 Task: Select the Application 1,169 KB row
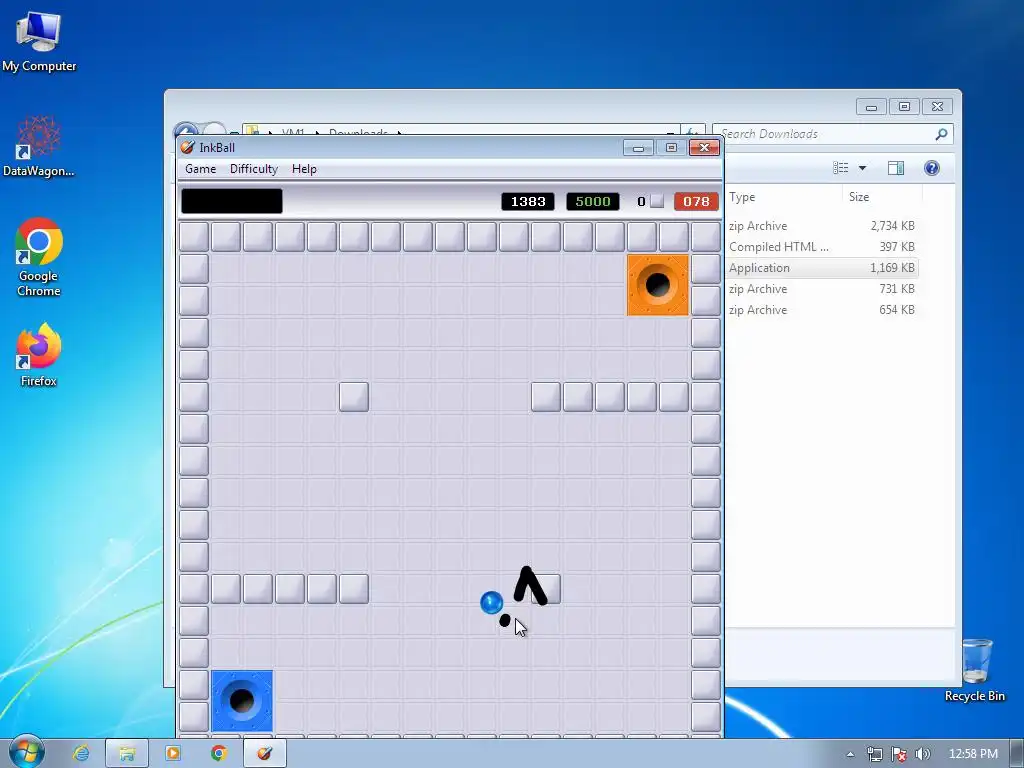[x=822, y=268]
